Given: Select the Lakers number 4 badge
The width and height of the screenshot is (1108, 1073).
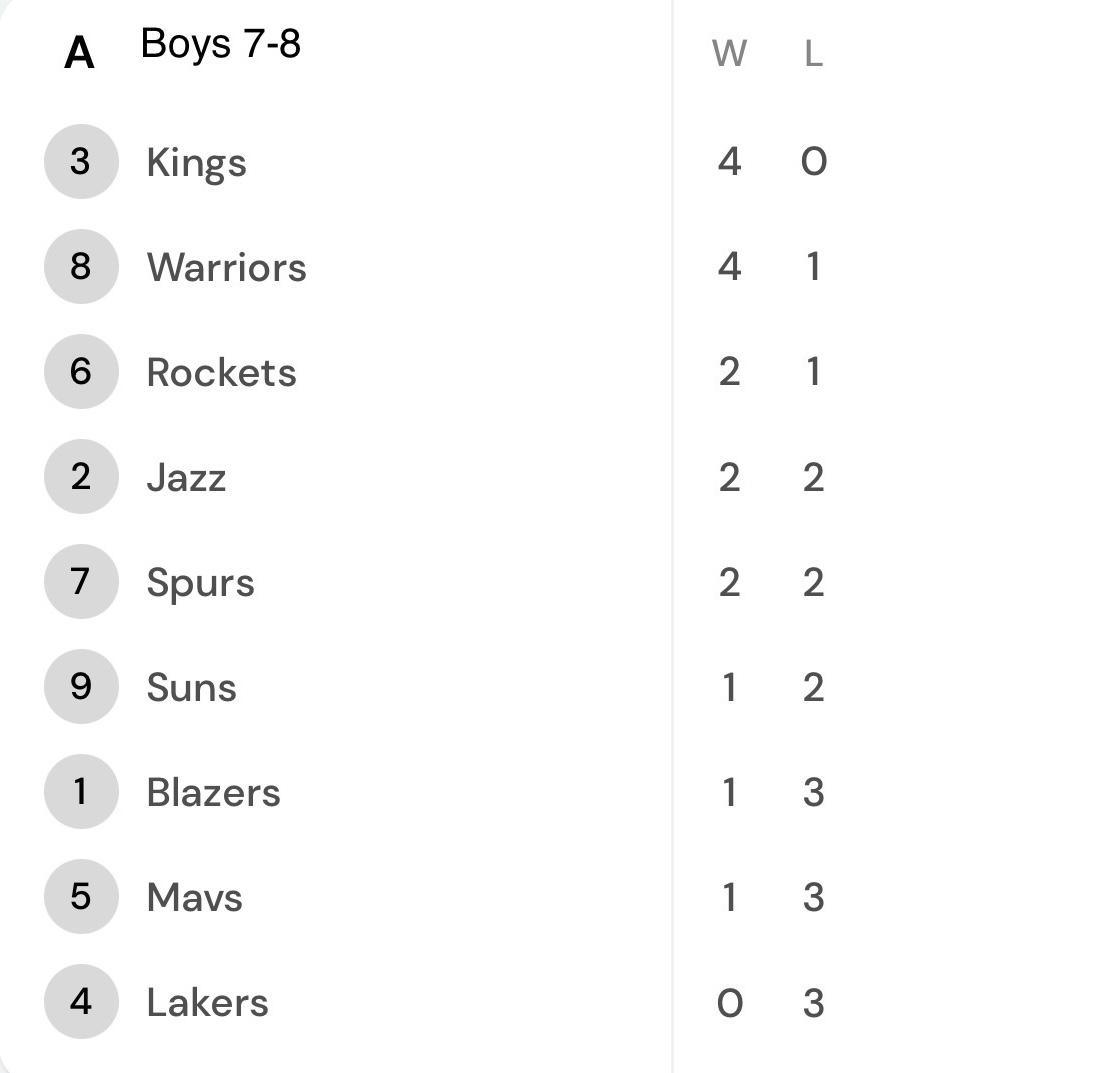Looking at the screenshot, I should coord(81,1001).
